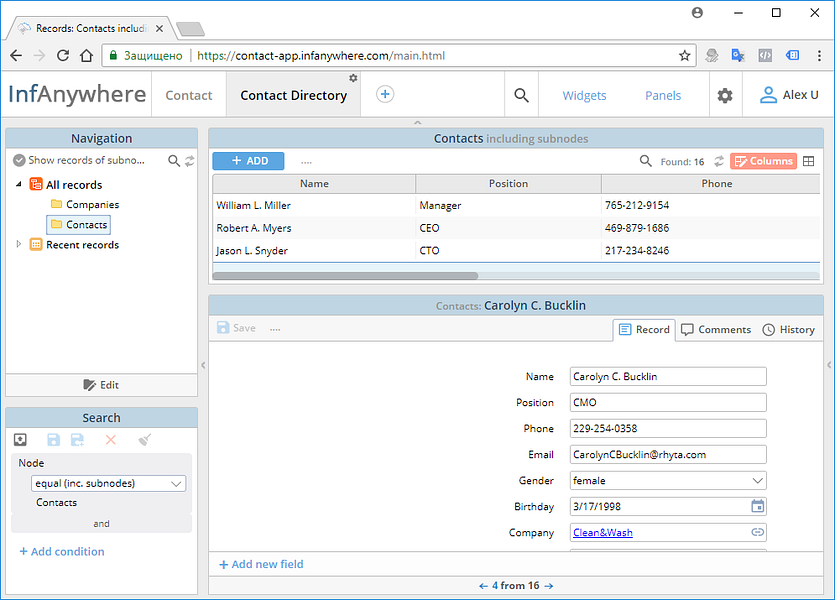835x600 pixels.
Task: Open Alex U user profile menu
Action: coord(789,95)
